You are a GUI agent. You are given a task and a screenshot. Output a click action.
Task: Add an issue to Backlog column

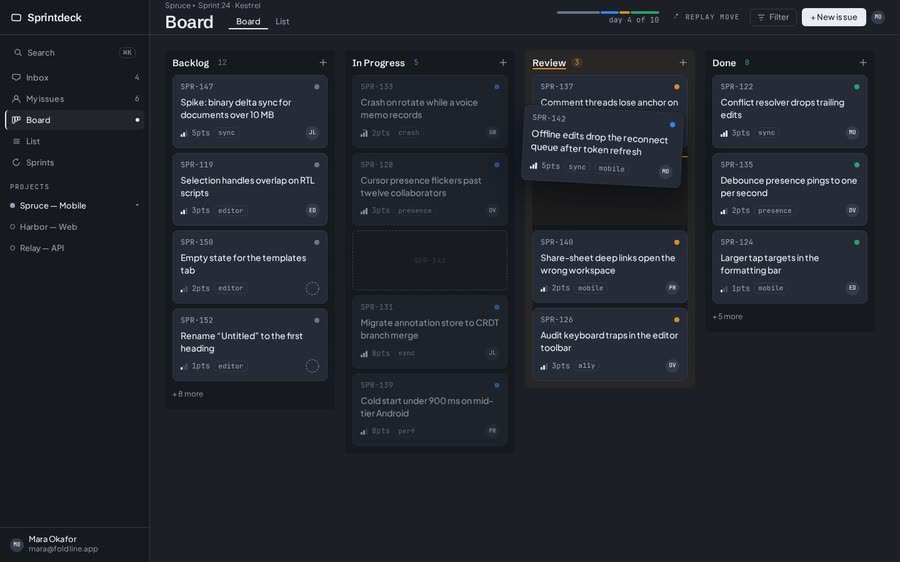(x=323, y=63)
